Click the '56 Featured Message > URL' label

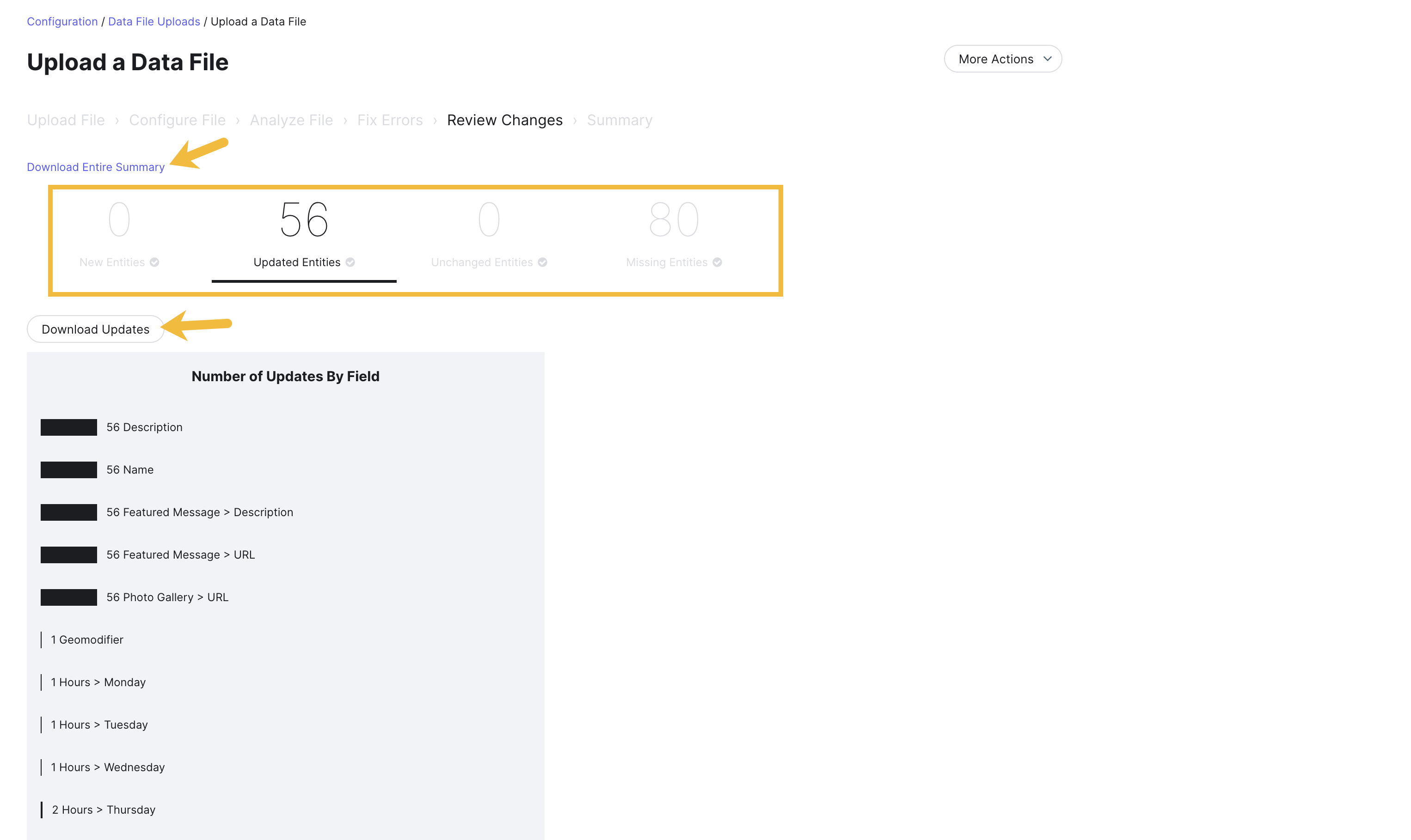pos(181,555)
